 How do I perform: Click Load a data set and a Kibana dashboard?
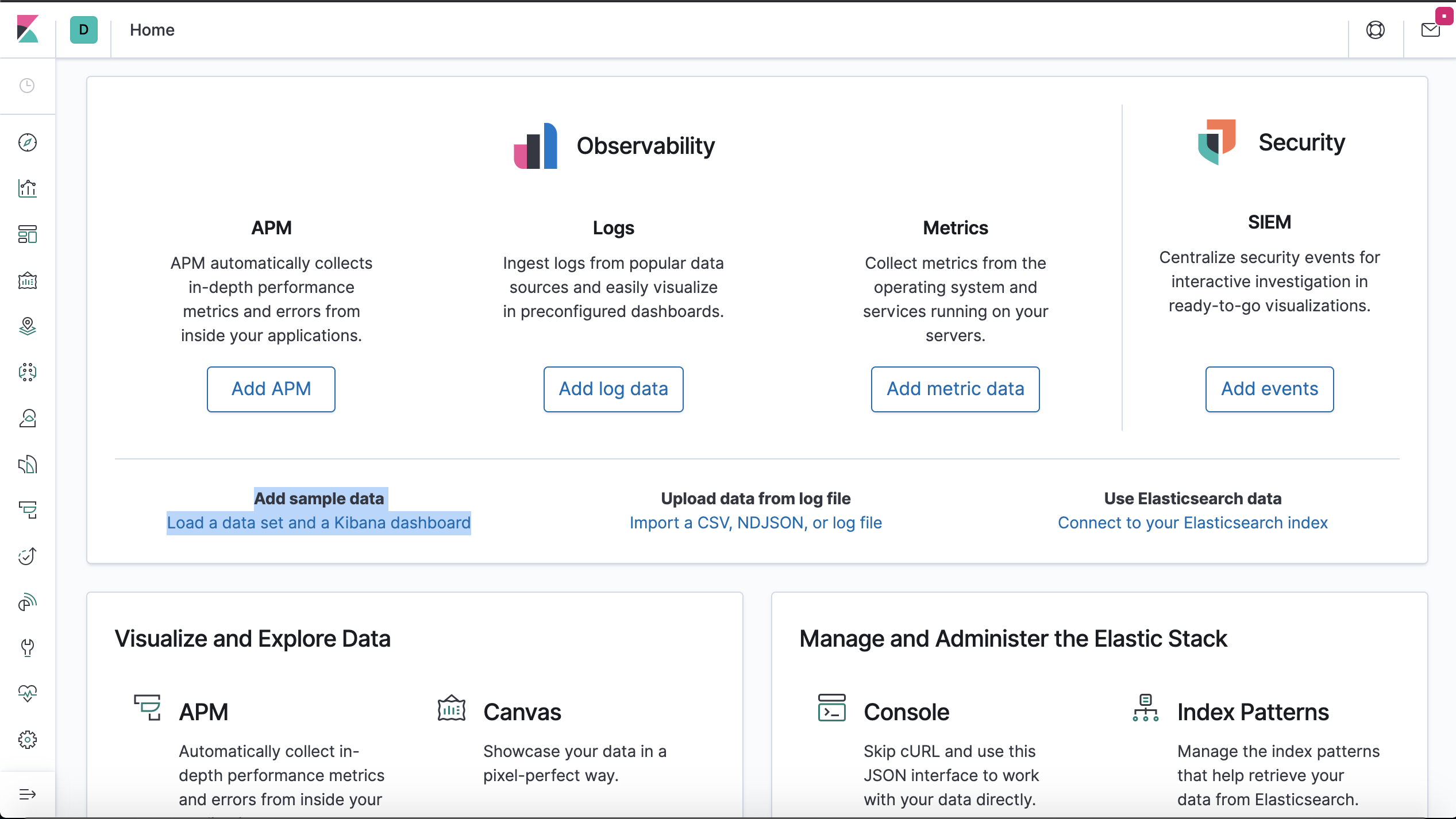click(x=319, y=523)
